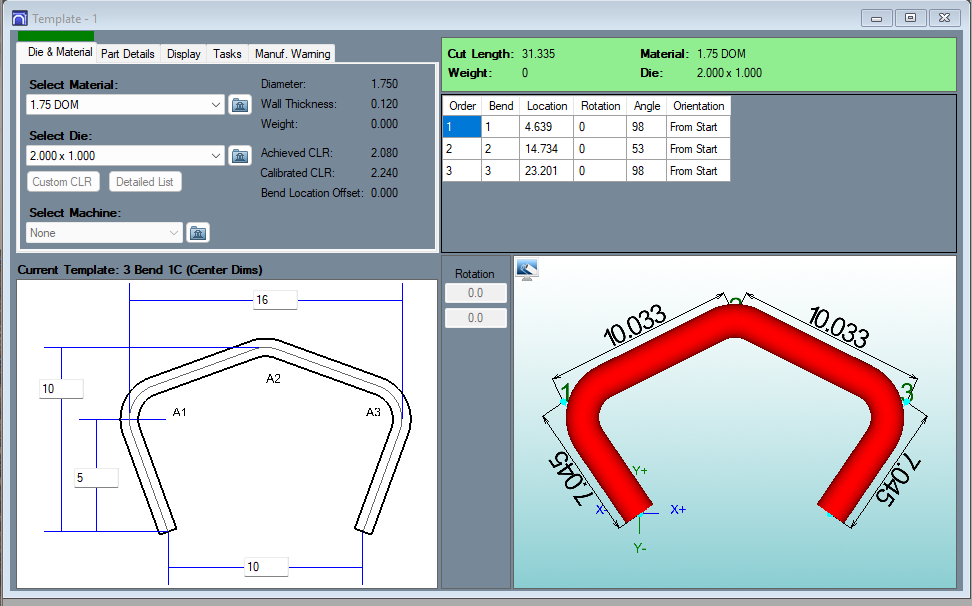Click Angle cell in bend 1 row
The width and height of the screenshot is (972, 606).
646,127
